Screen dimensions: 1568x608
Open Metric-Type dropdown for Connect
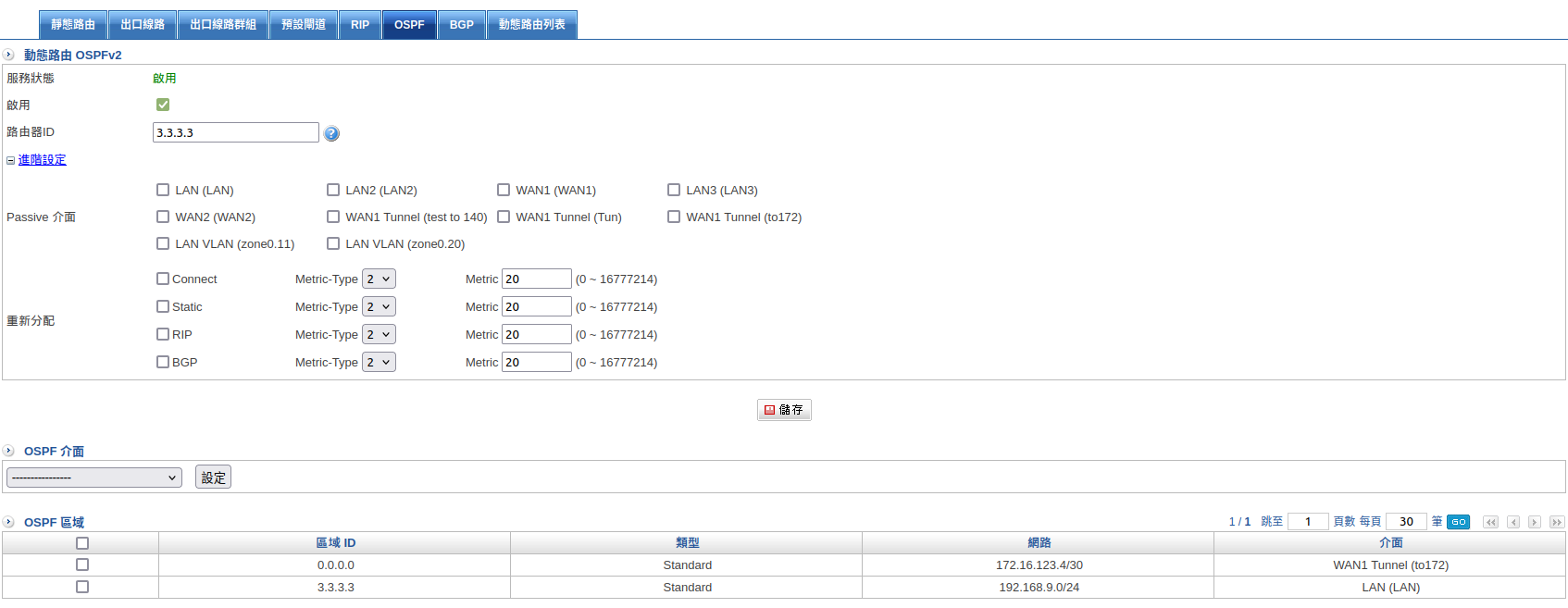pos(379,279)
